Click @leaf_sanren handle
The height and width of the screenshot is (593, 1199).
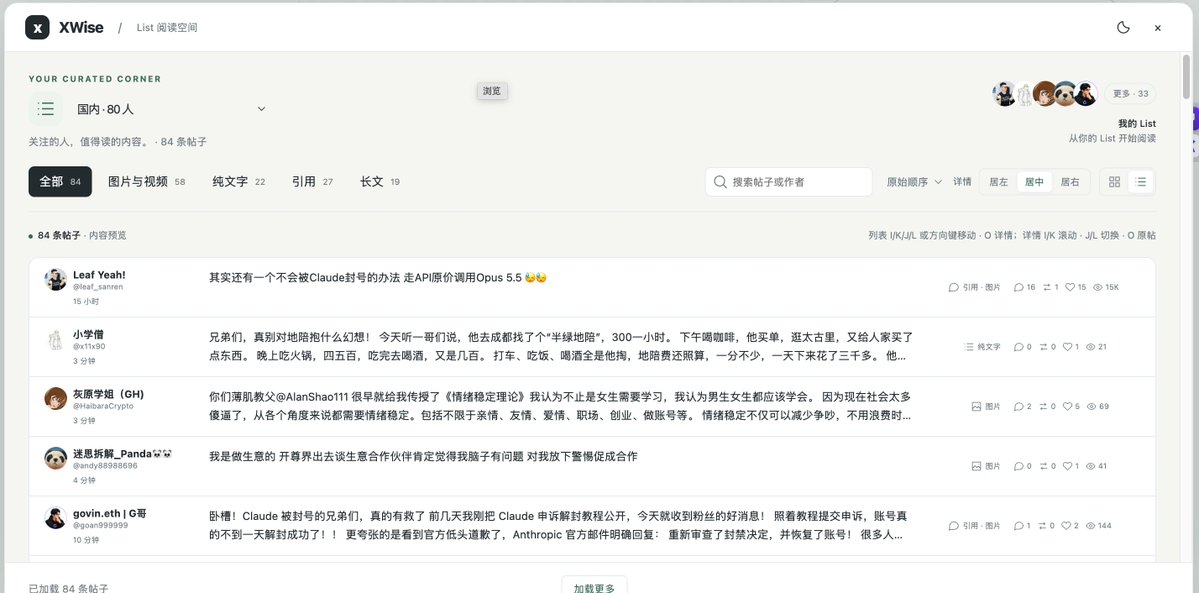98,287
